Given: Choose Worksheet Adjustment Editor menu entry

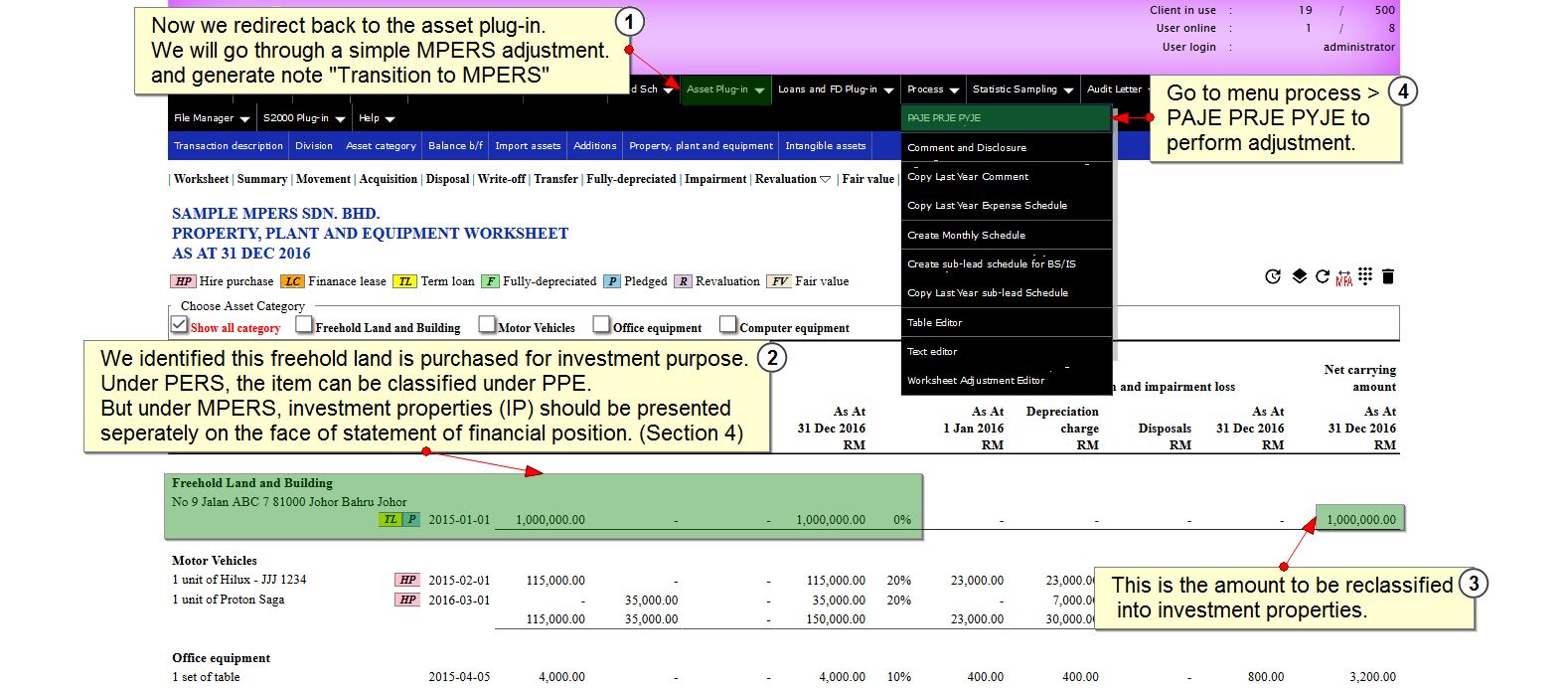Looking at the screenshot, I should coord(976,381).
